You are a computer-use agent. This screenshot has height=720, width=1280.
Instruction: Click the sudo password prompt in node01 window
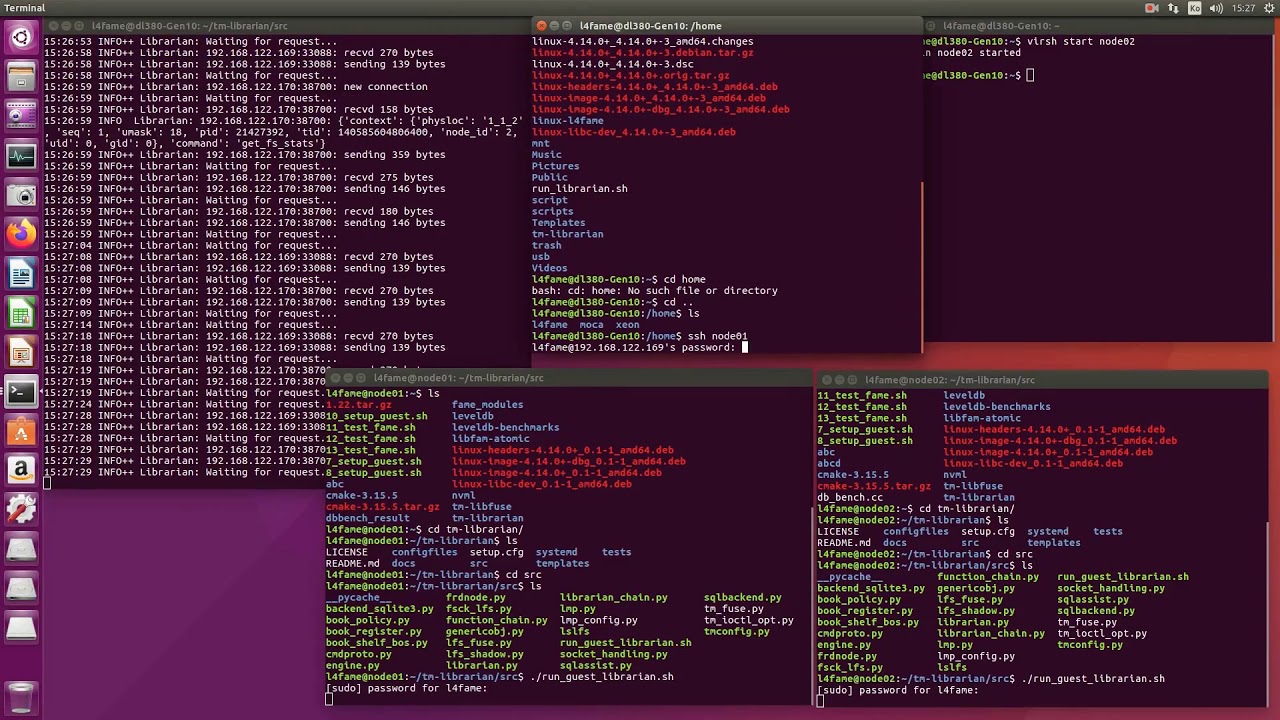pos(406,688)
